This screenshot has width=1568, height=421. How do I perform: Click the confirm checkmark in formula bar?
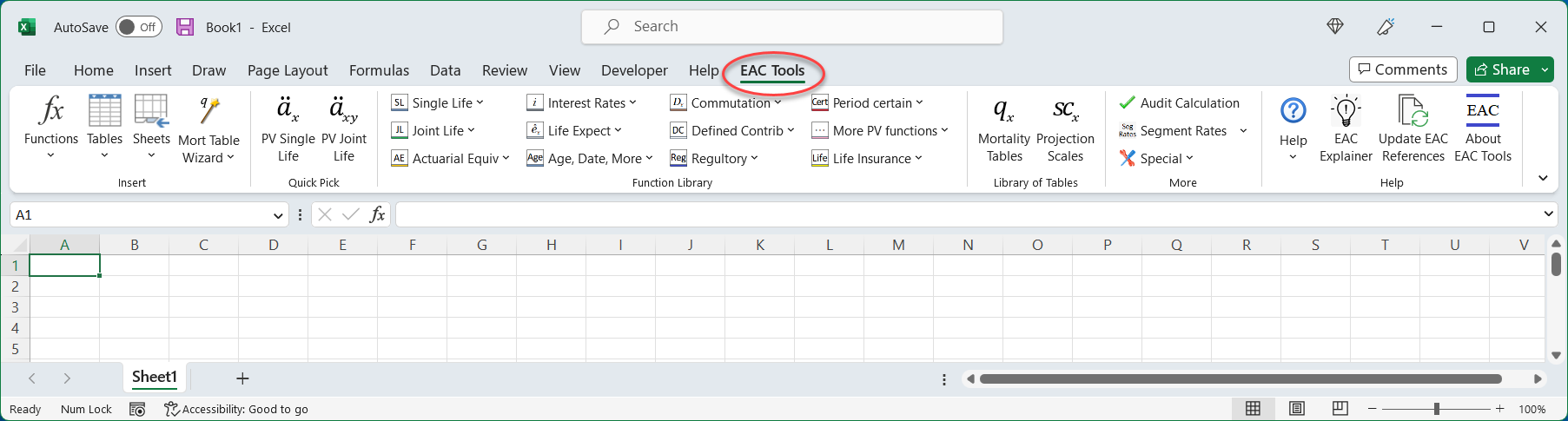coord(351,214)
